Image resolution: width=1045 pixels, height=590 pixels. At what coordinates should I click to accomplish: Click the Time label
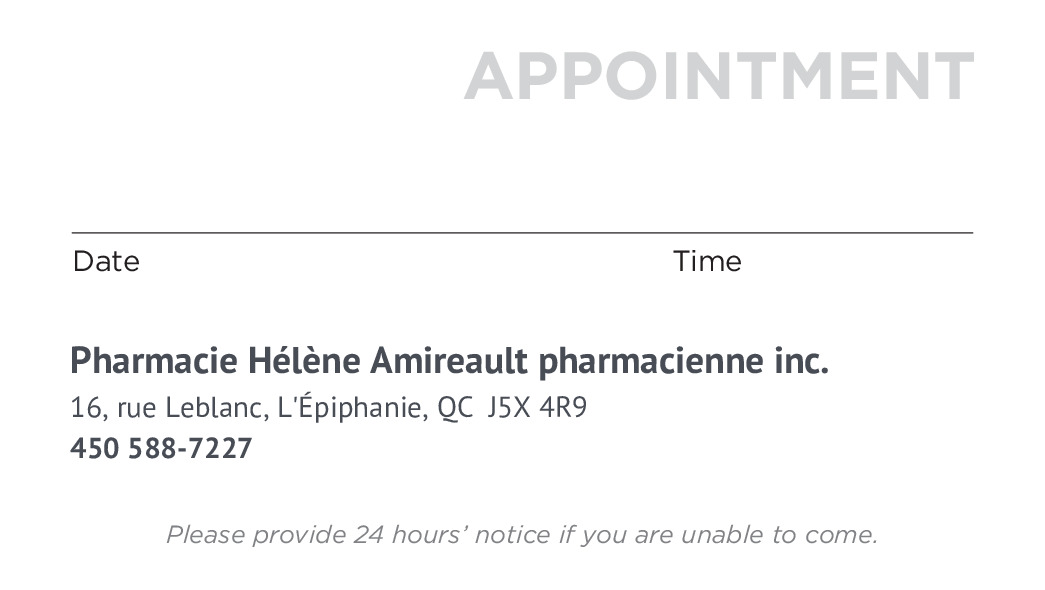tap(707, 262)
